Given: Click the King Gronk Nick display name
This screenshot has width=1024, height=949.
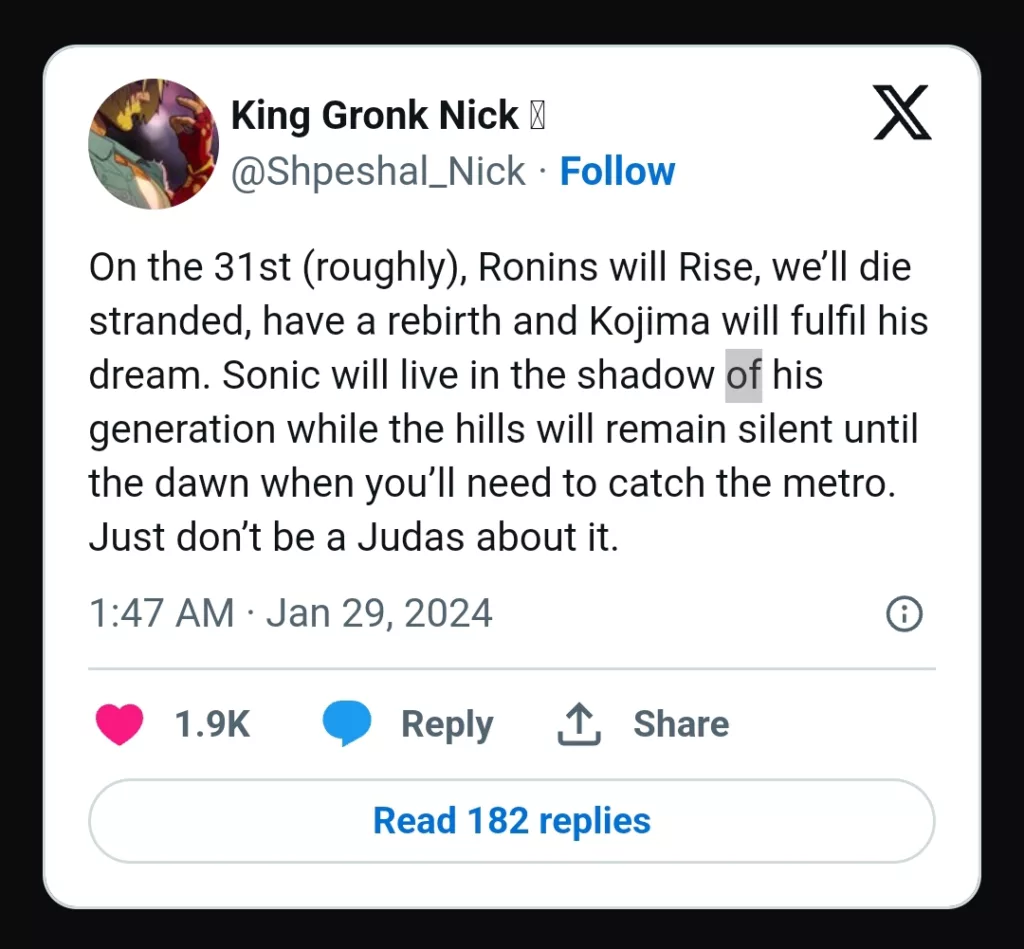Looking at the screenshot, I should point(374,116).
